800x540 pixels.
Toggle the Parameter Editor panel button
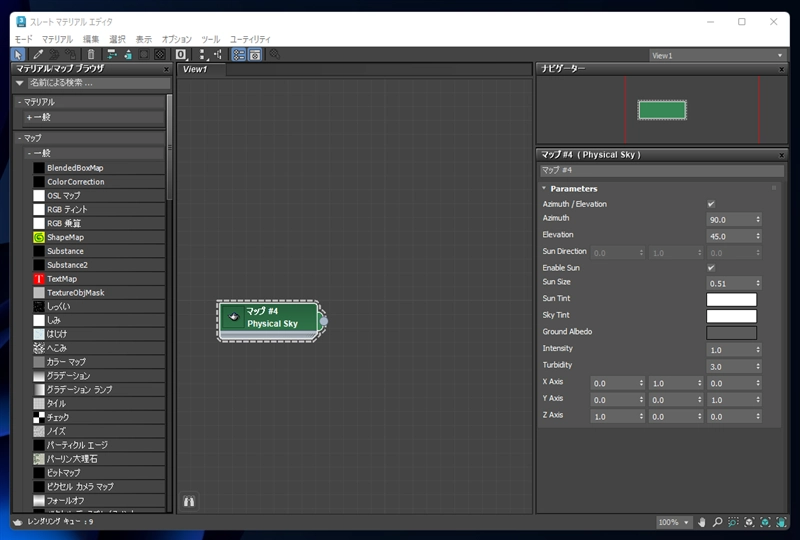coord(255,55)
